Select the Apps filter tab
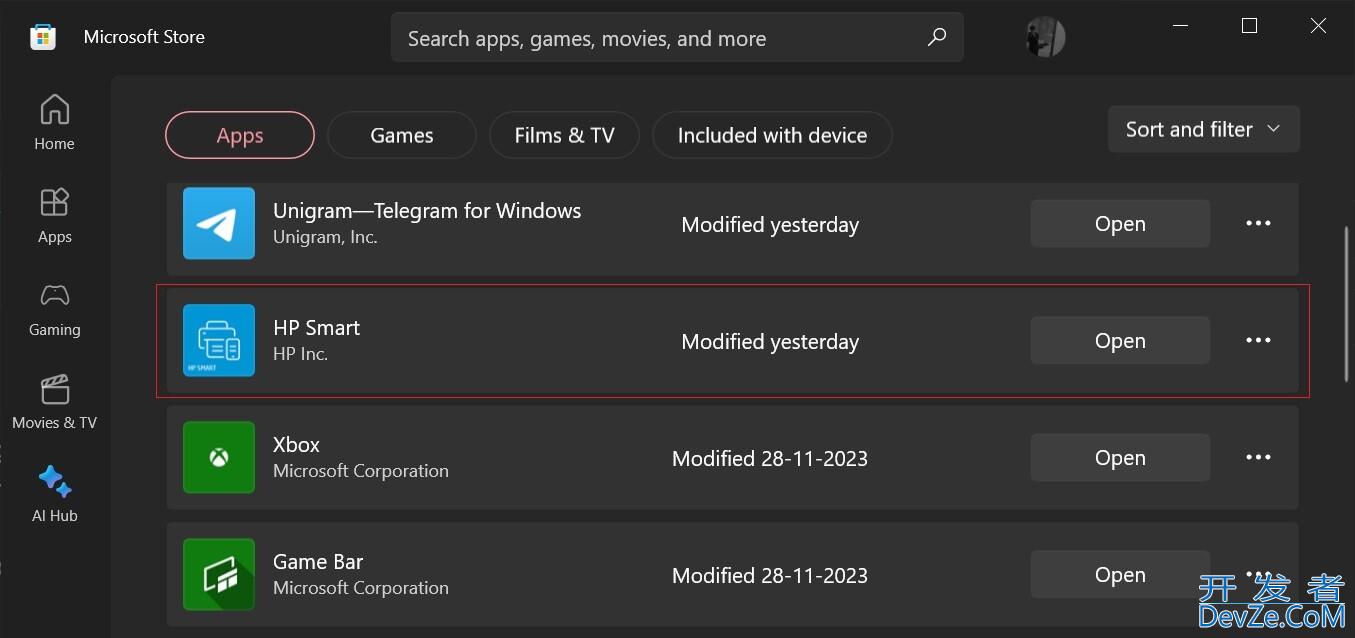 240,135
